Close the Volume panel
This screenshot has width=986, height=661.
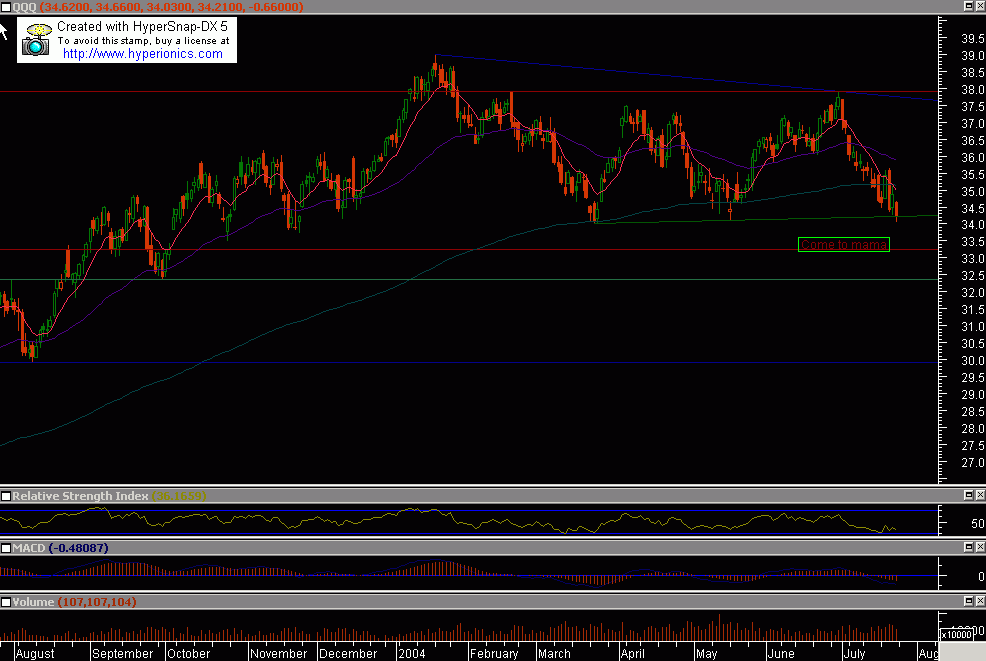click(979, 601)
